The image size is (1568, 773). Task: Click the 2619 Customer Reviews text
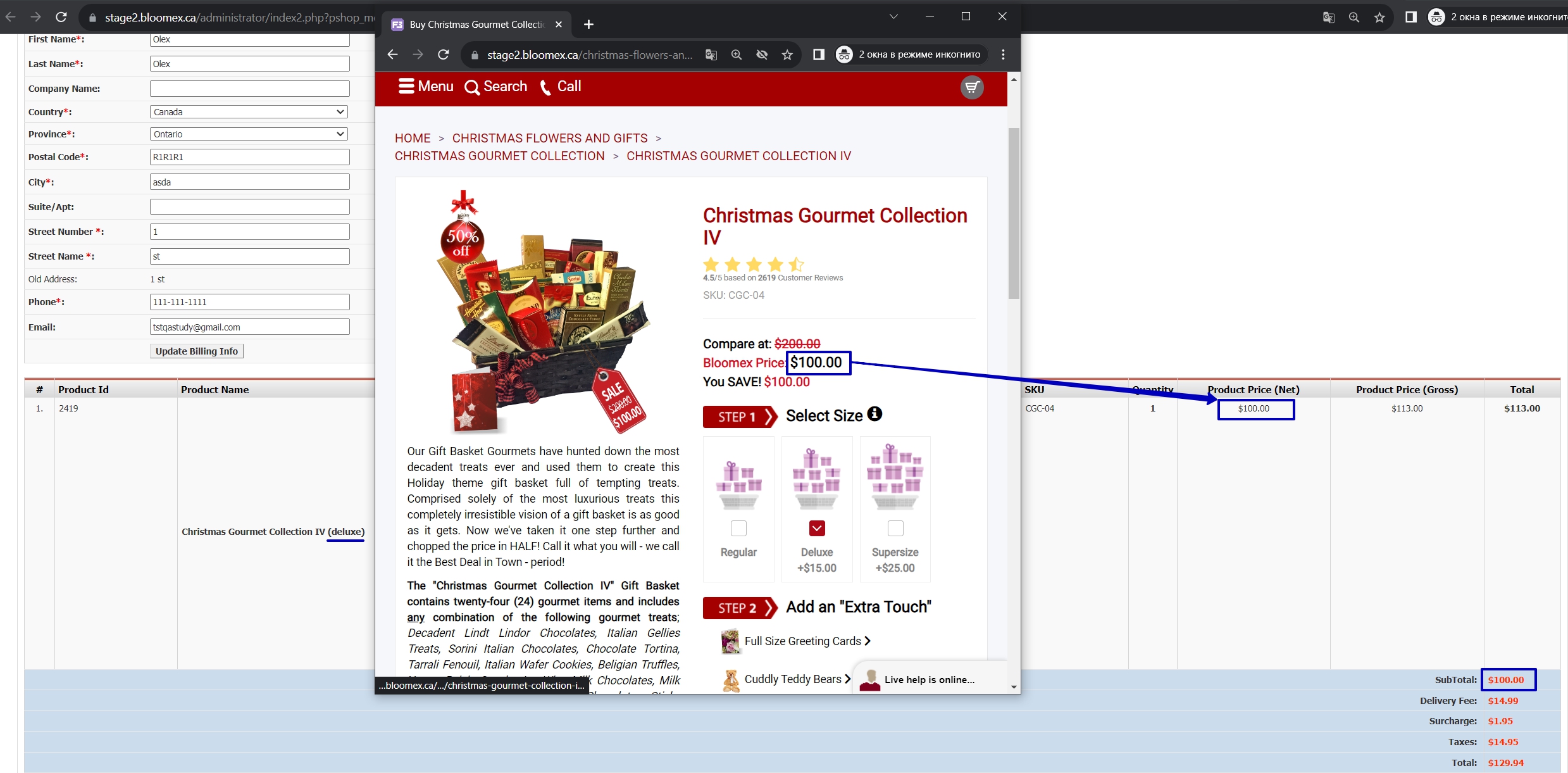click(x=800, y=278)
